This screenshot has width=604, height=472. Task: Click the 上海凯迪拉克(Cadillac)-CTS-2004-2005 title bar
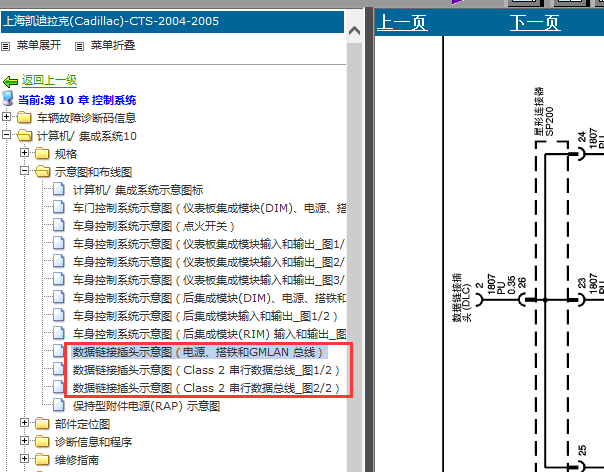tap(172, 22)
